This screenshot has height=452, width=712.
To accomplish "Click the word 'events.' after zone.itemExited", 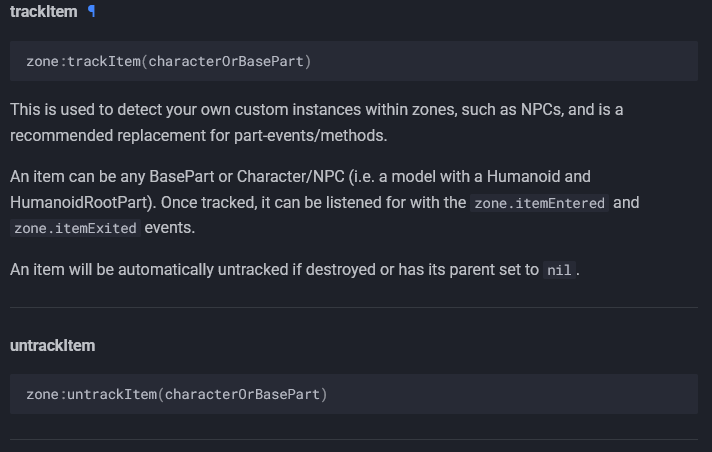I will [x=170, y=228].
